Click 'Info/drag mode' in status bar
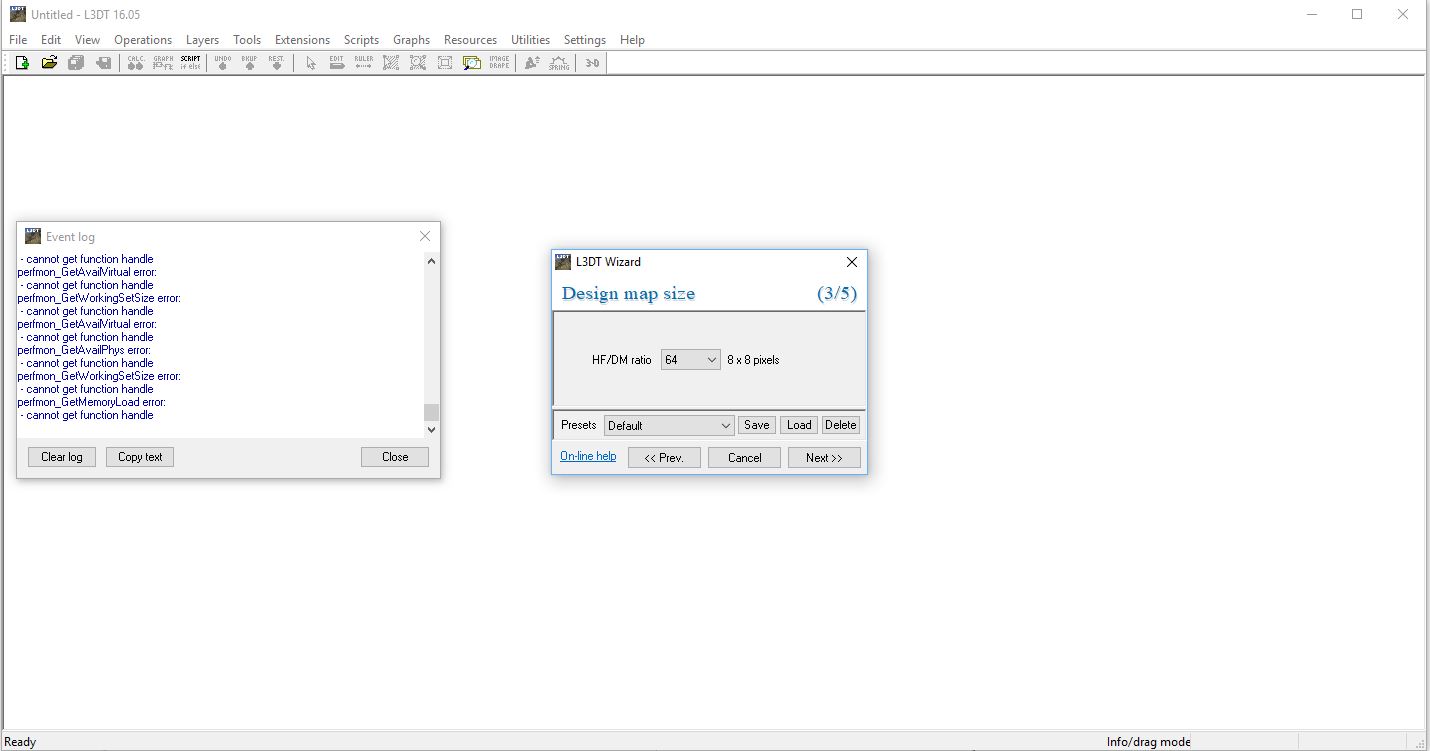 (x=1148, y=742)
